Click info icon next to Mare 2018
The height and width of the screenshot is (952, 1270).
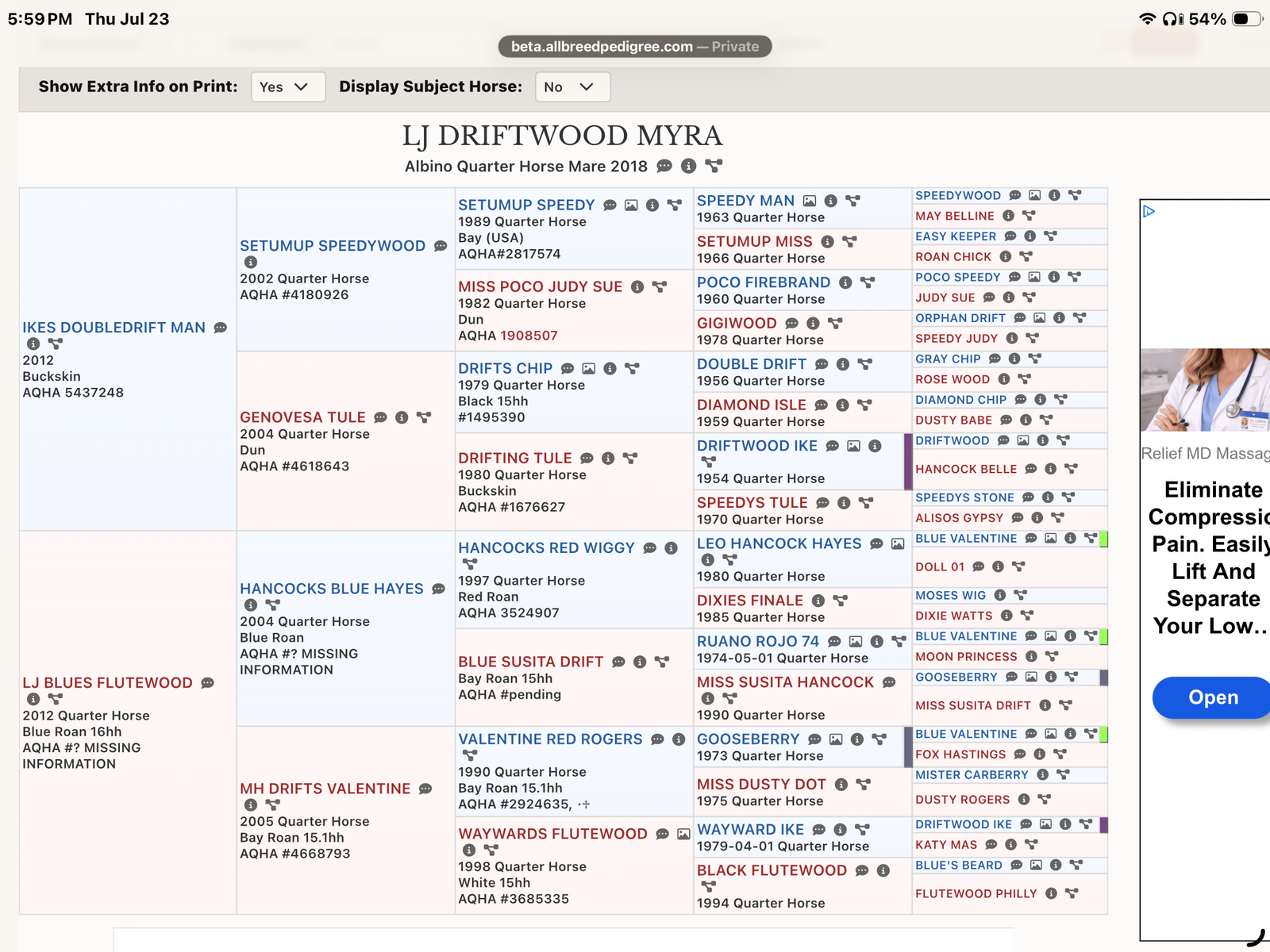tap(689, 166)
